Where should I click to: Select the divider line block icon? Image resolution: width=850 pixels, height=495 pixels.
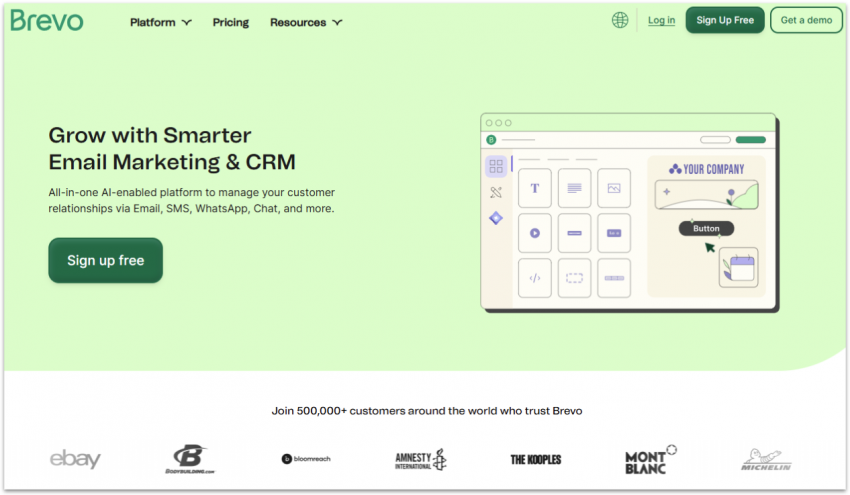pyautogui.click(x=574, y=233)
